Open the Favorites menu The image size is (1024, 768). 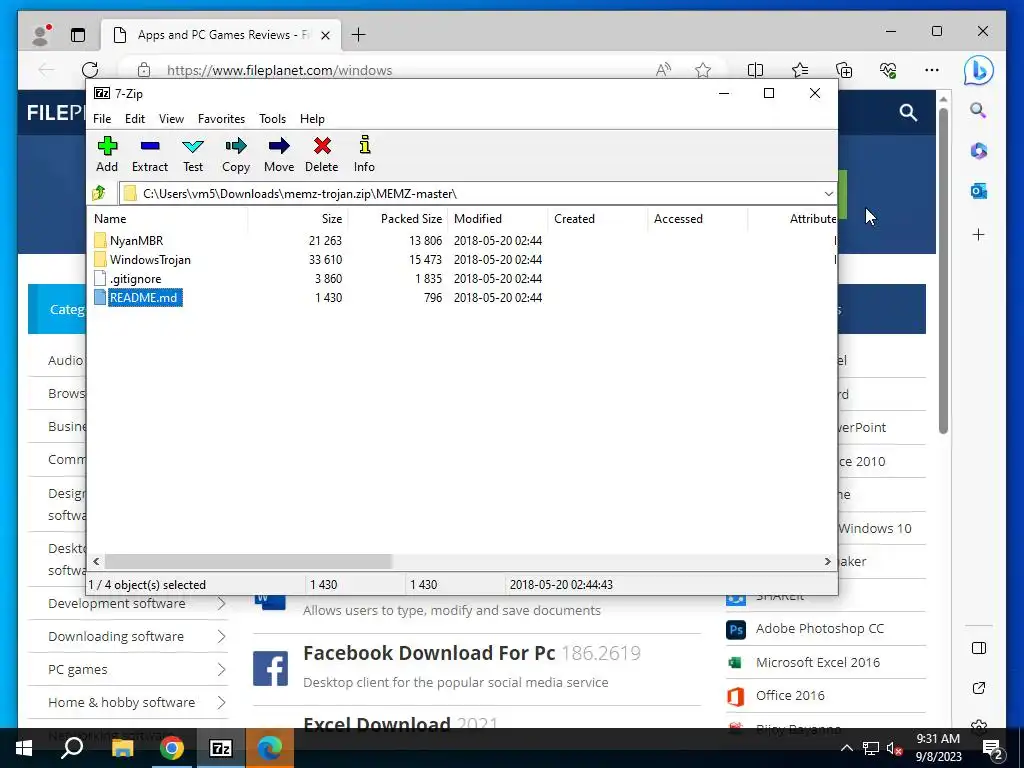click(221, 119)
